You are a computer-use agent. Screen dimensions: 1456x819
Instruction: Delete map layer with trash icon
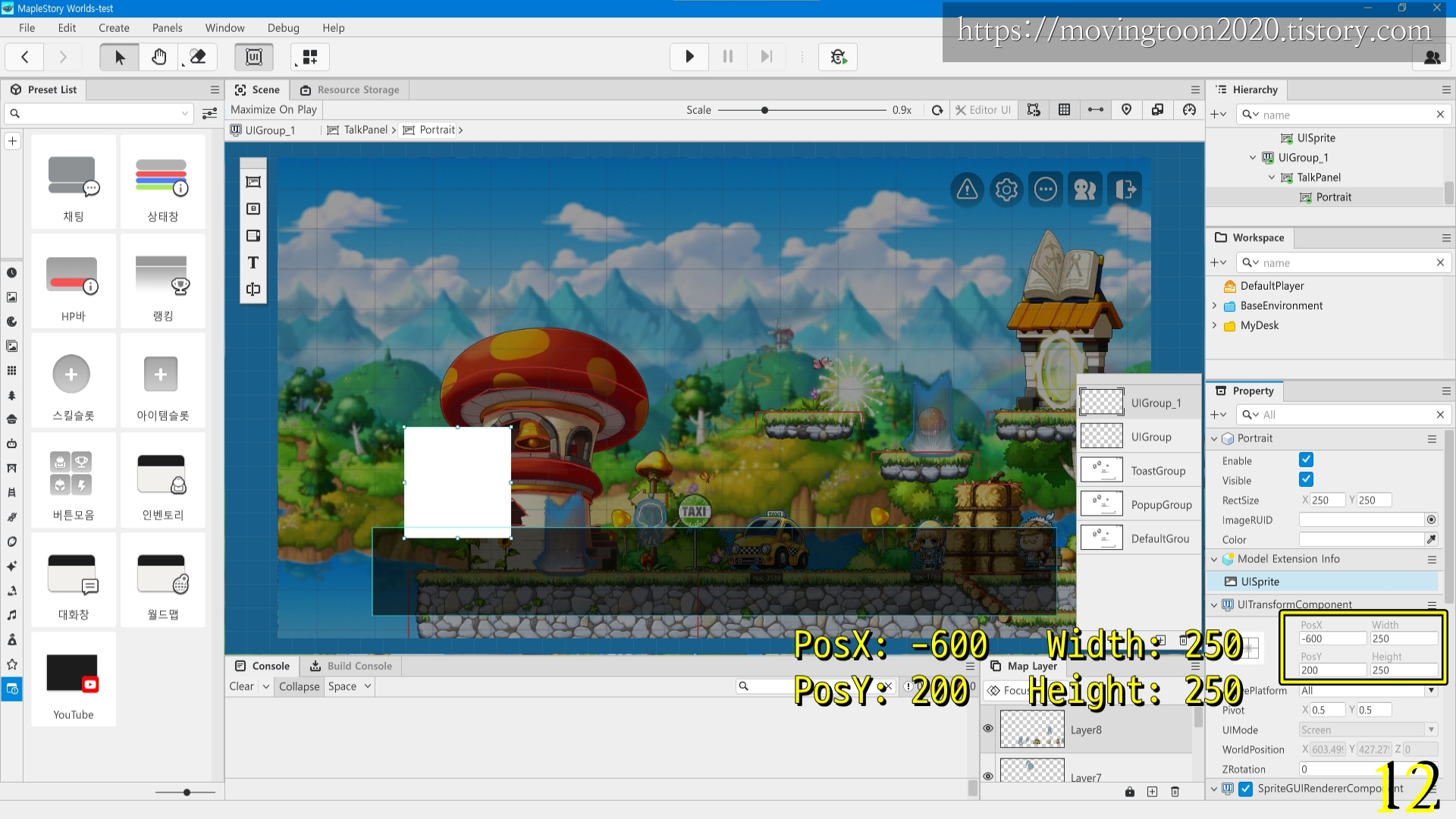tap(1175, 792)
